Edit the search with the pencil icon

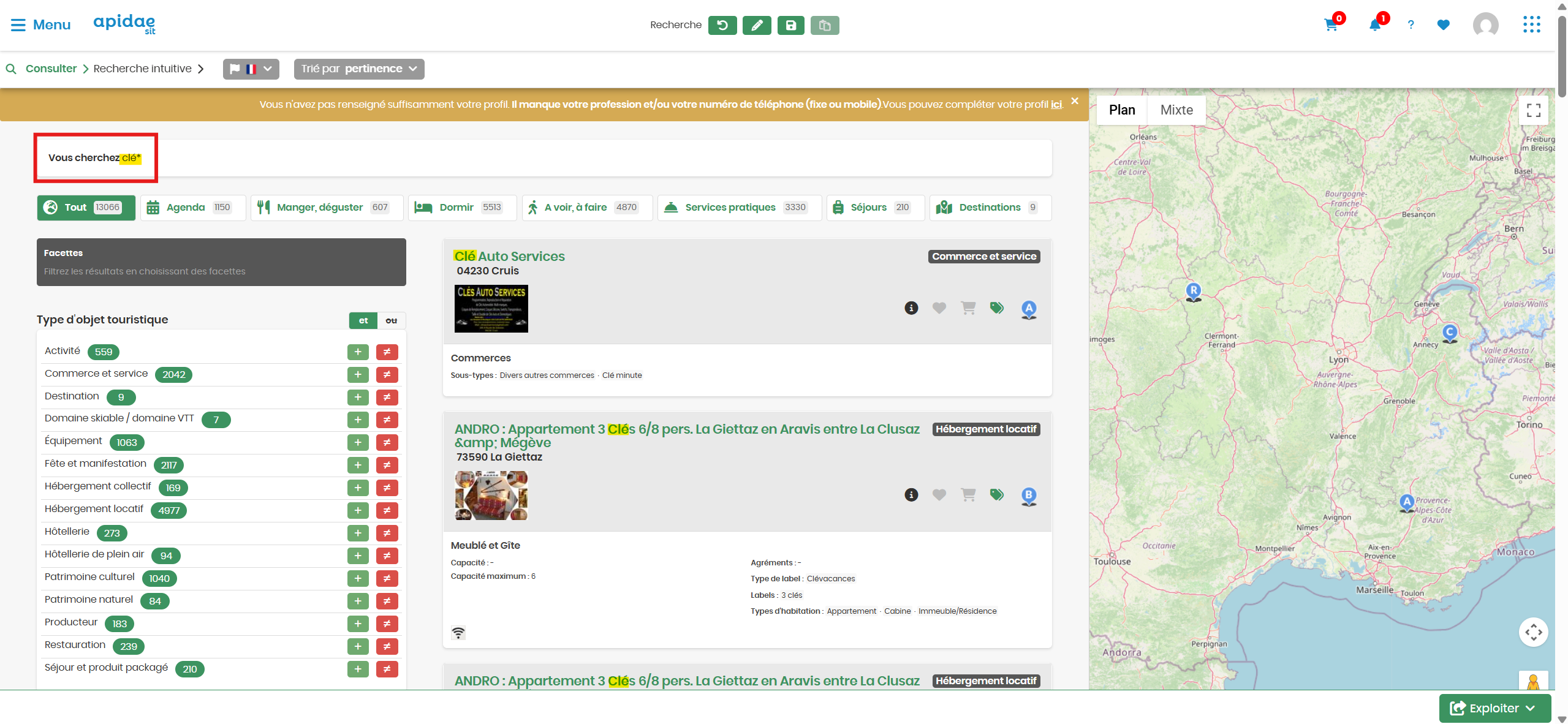[x=757, y=25]
